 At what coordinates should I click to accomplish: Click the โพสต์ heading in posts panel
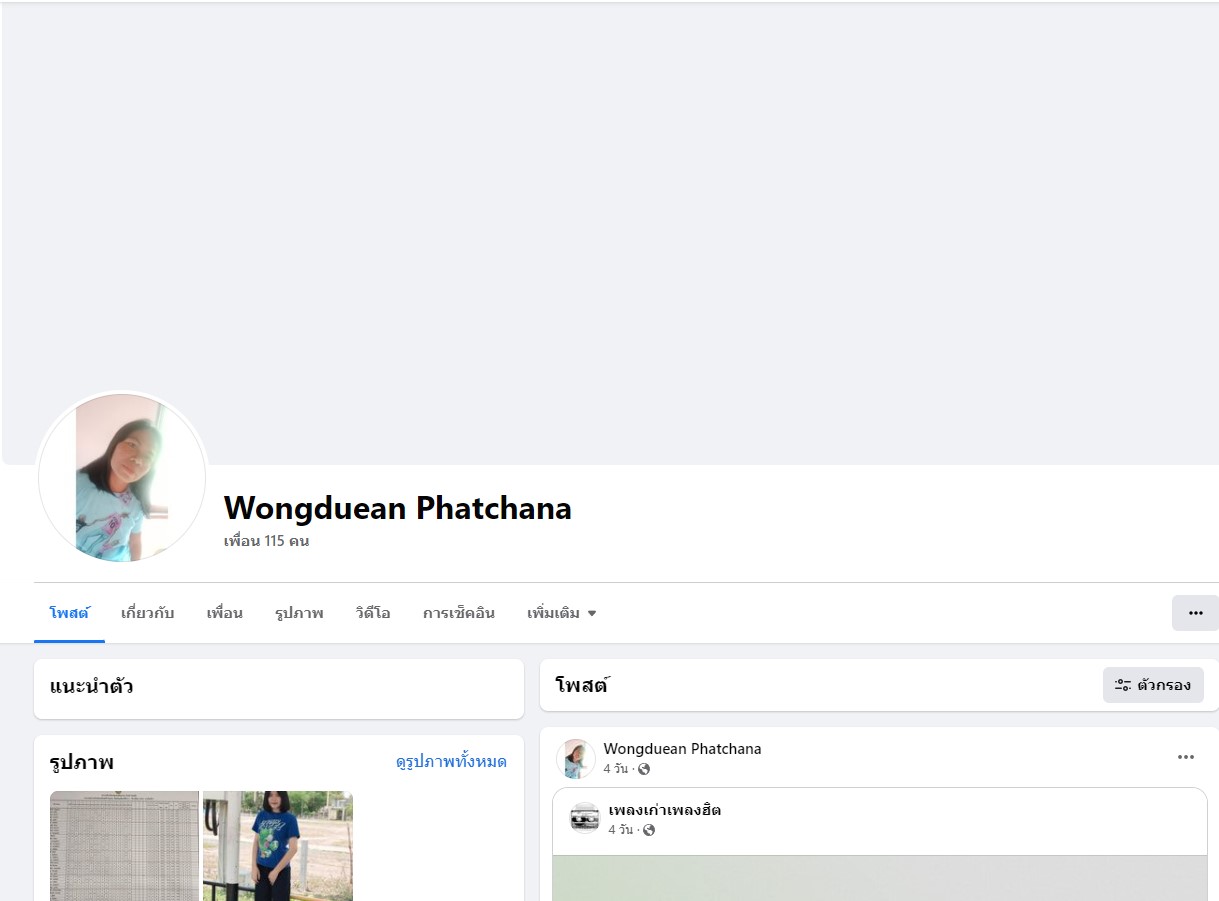(x=582, y=685)
